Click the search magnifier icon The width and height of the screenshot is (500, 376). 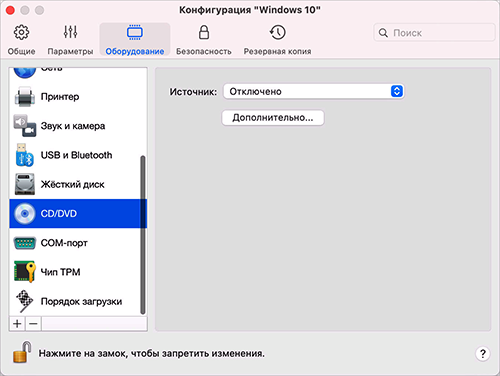coord(383,33)
